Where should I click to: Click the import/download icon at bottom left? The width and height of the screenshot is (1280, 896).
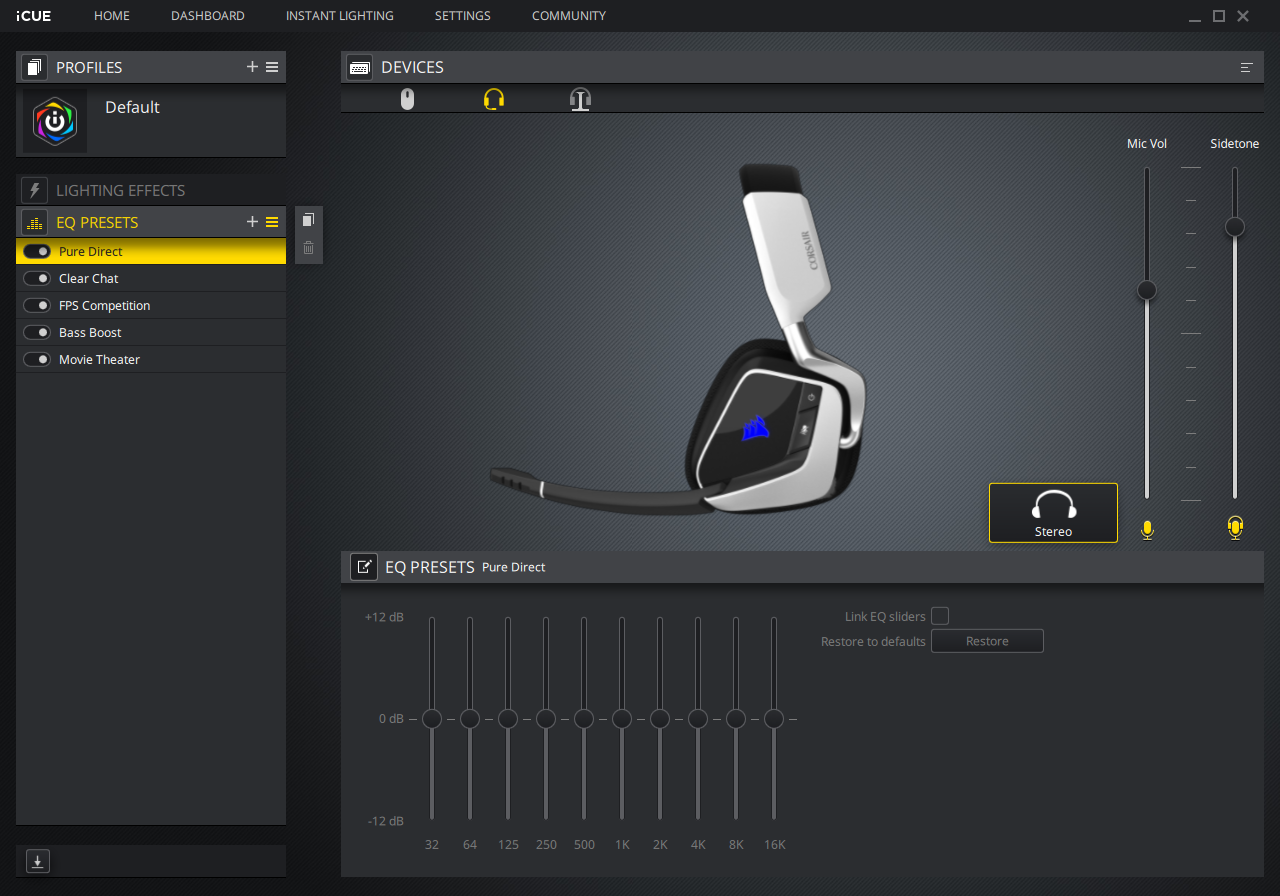pyautogui.click(x=37, y=861)
